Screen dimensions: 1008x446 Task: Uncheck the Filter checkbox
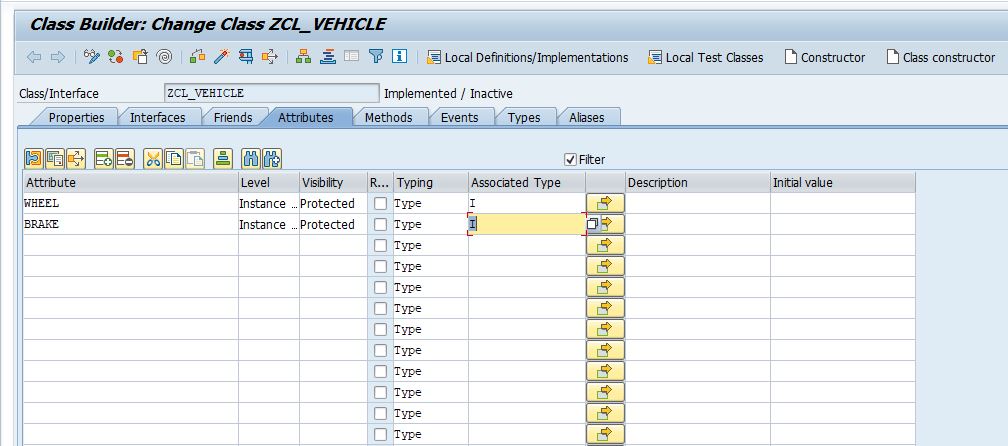[x=570, y=159]
